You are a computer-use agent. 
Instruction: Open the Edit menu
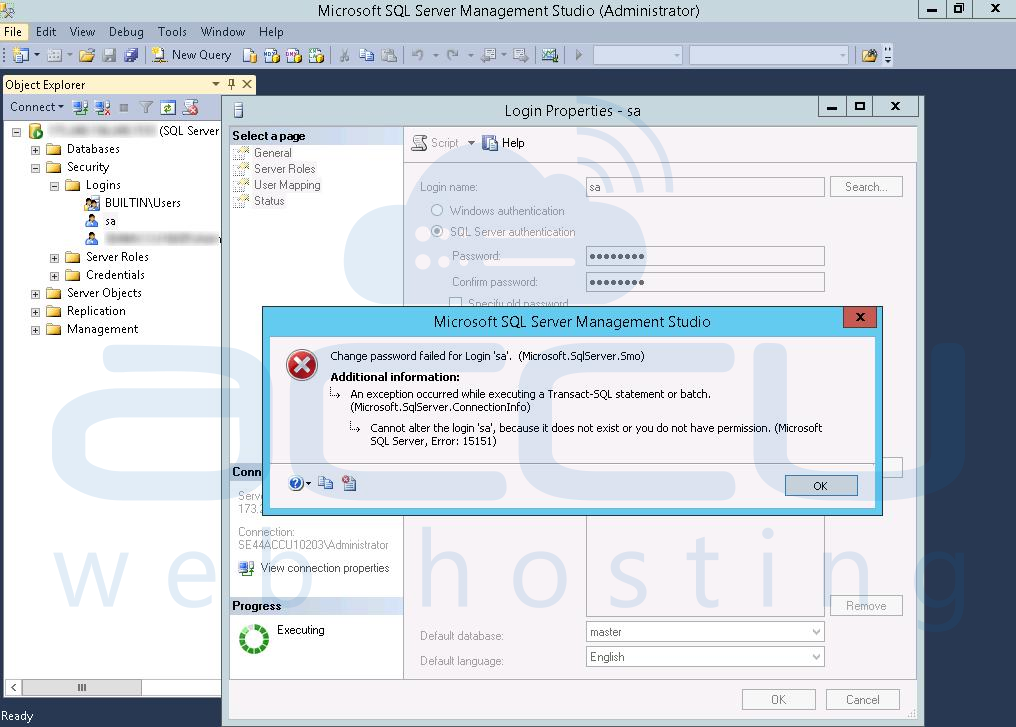tap(45, 32)
